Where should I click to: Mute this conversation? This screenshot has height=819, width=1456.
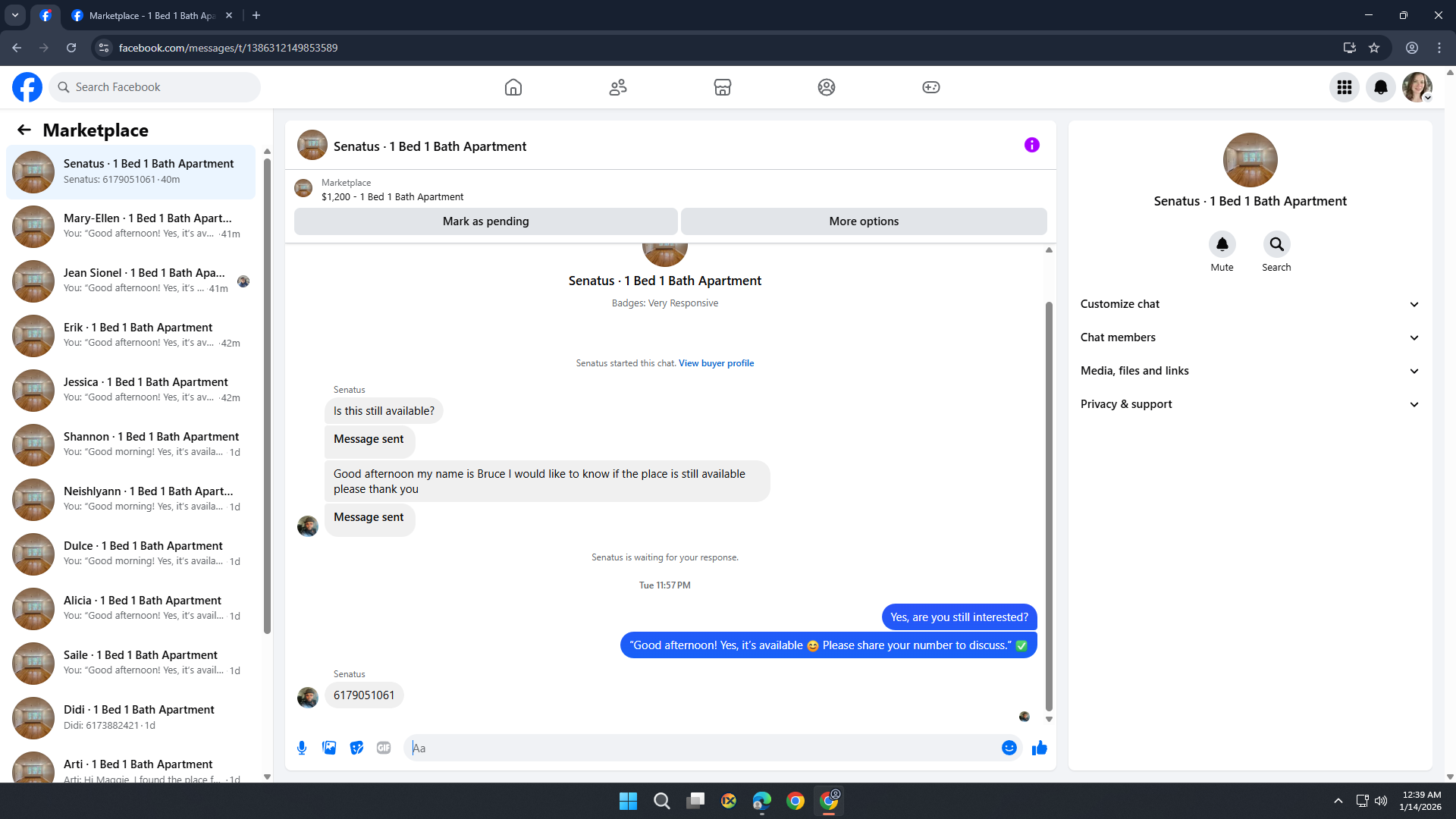click(x=1222, y=244)
